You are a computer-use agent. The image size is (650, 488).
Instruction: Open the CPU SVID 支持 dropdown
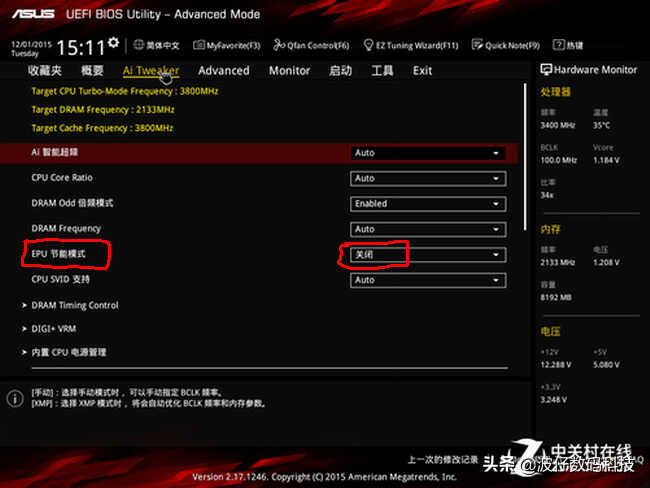[428, 280]
